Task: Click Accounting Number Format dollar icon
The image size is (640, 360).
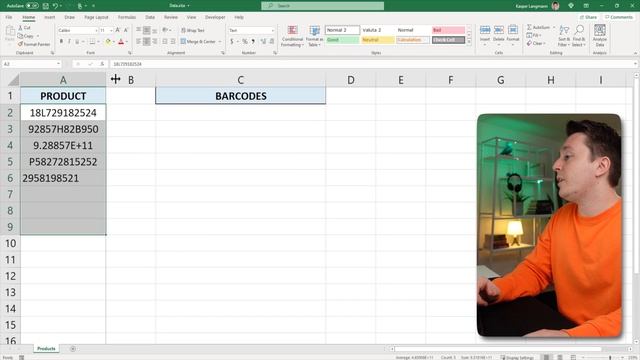Action: tap(231, 41)
